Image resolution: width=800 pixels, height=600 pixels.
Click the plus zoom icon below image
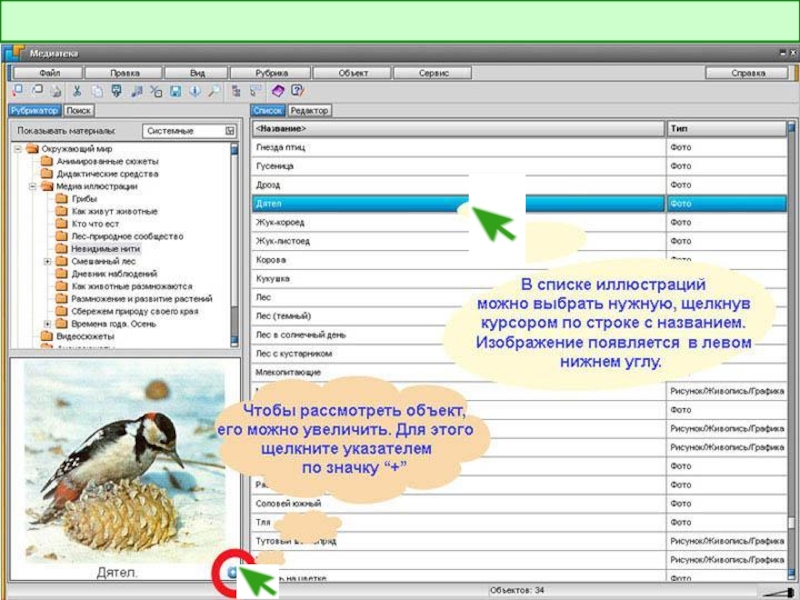[x=231, y=573]
